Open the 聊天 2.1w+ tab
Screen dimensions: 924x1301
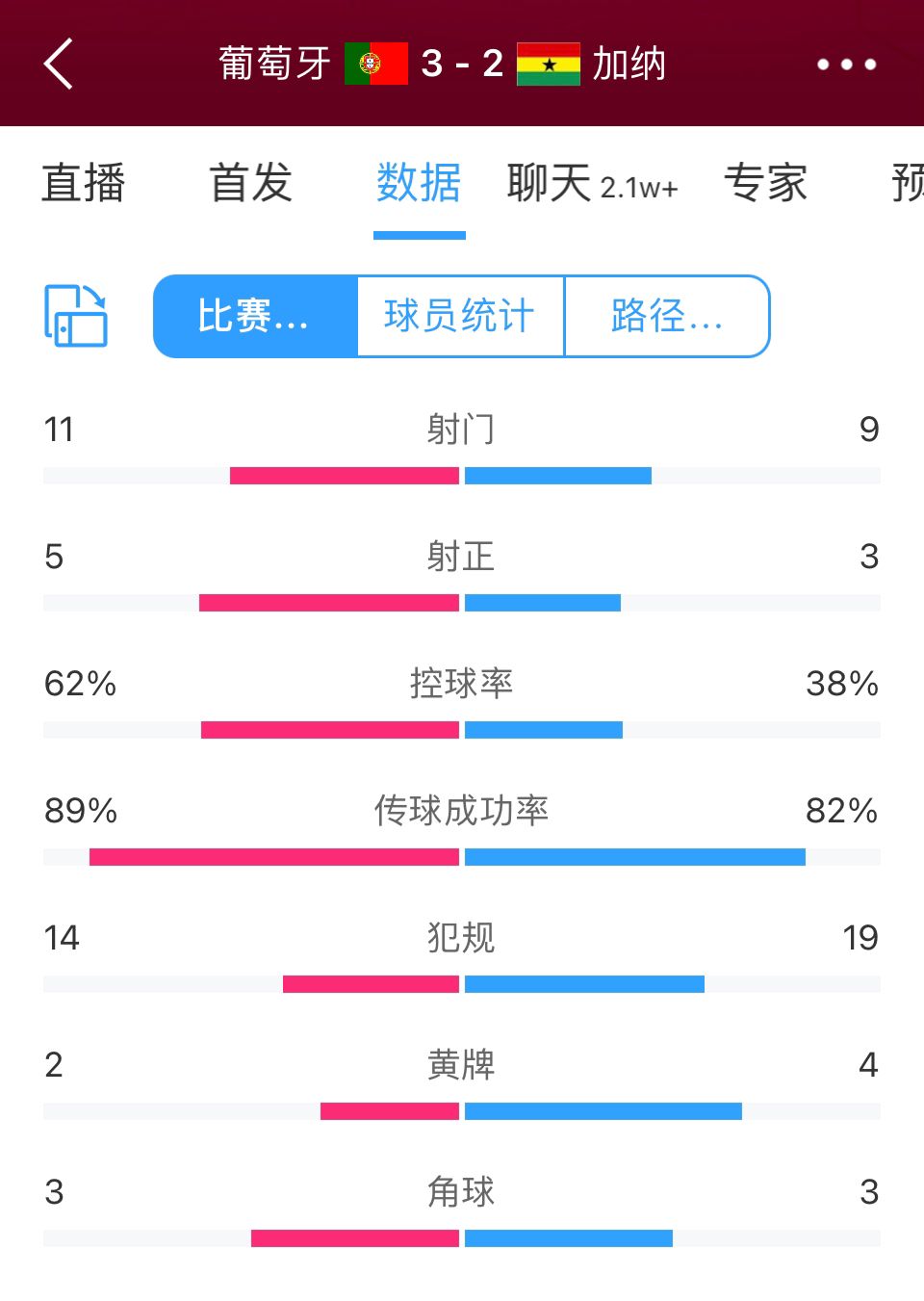pyautogui.click(x=593, y=183)
